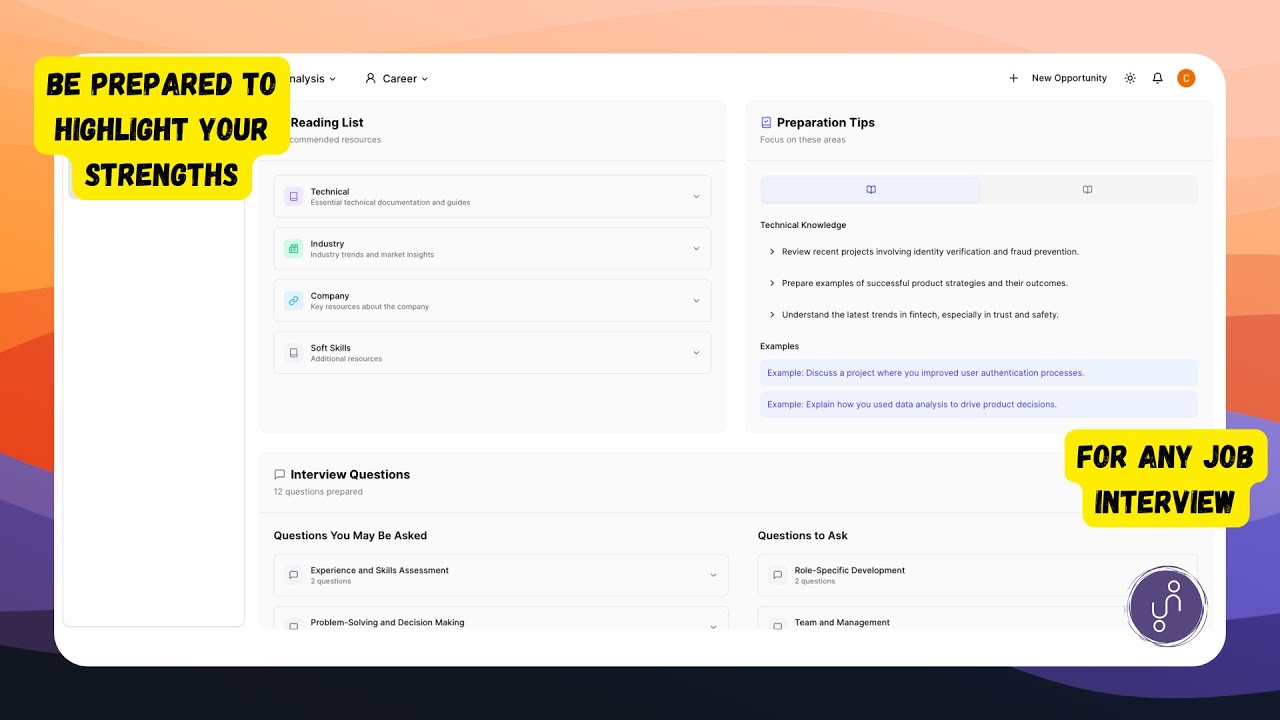Select the first Preparation Tips tab

871,190
